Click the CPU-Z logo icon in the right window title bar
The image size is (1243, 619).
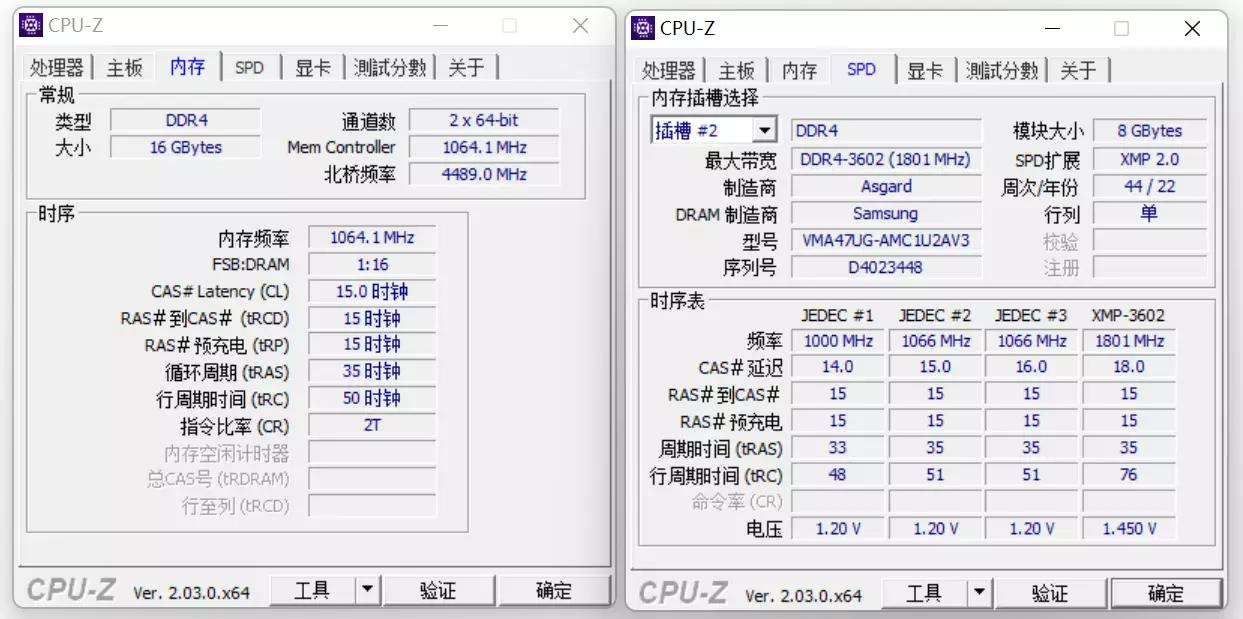click(643, 28)
